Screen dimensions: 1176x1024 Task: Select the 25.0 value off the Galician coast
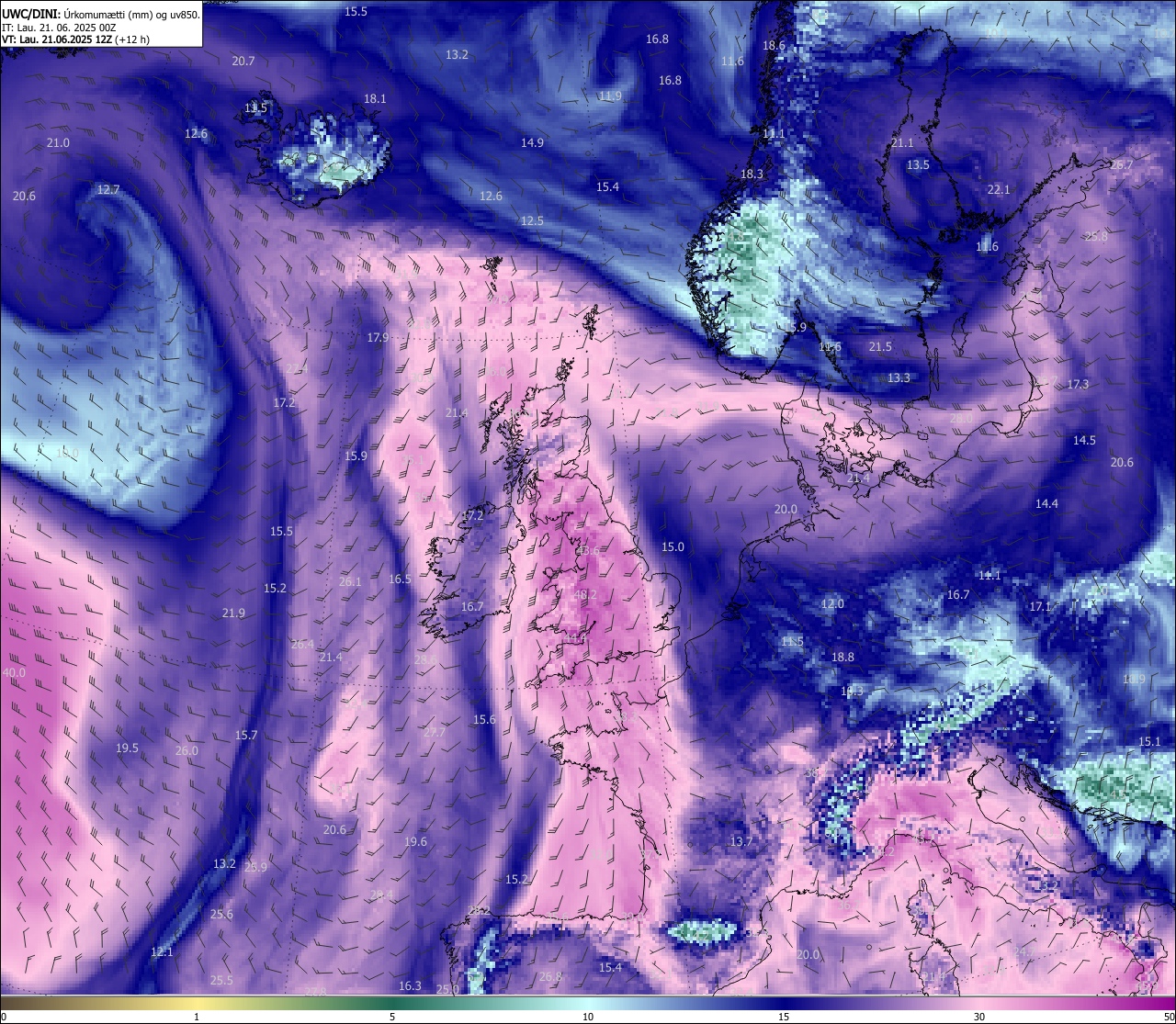click(x=447, y=989)
